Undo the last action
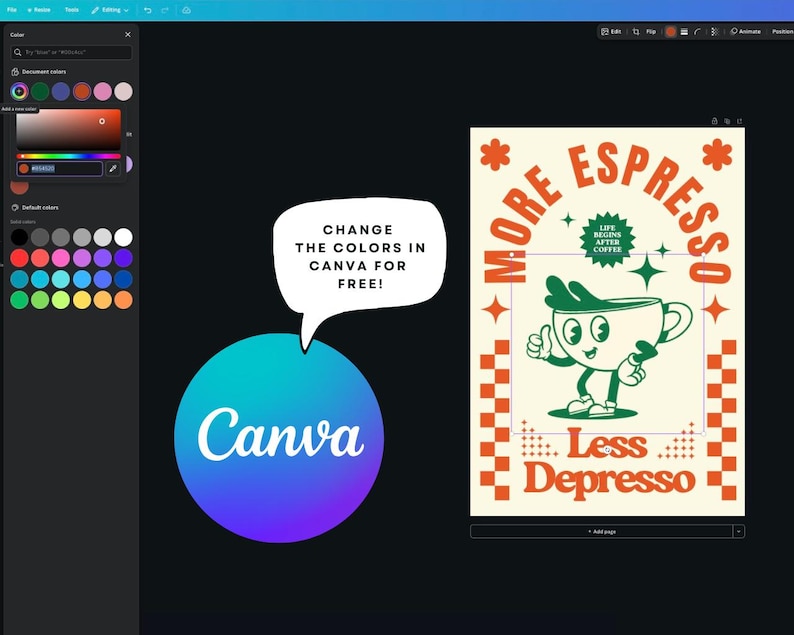This screenshot has width=794, height=635. [x=147, y=10]
